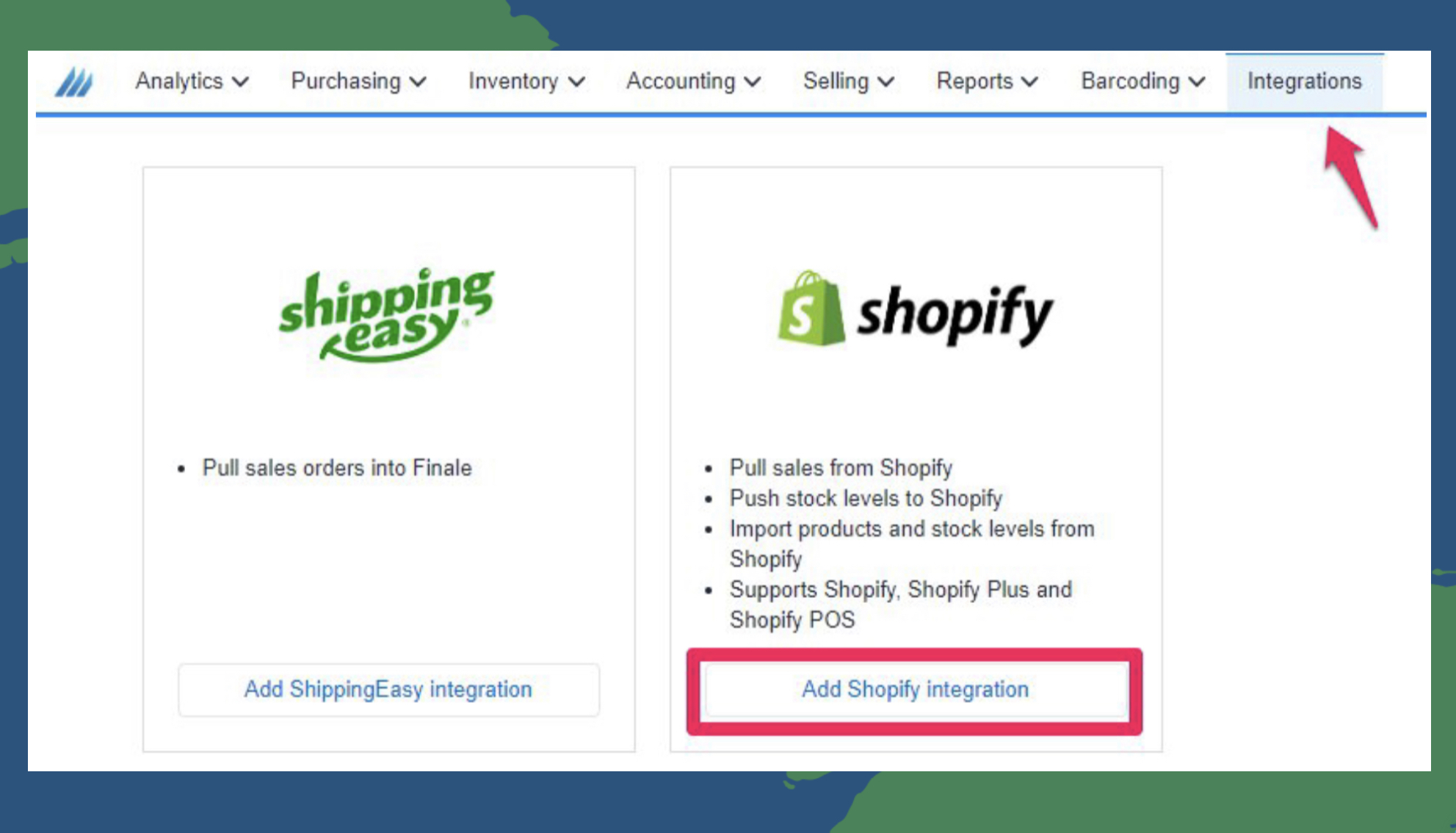Open the Analytics dropdown menu
The height and width of the screenshot is (833, 1456).
192,82
